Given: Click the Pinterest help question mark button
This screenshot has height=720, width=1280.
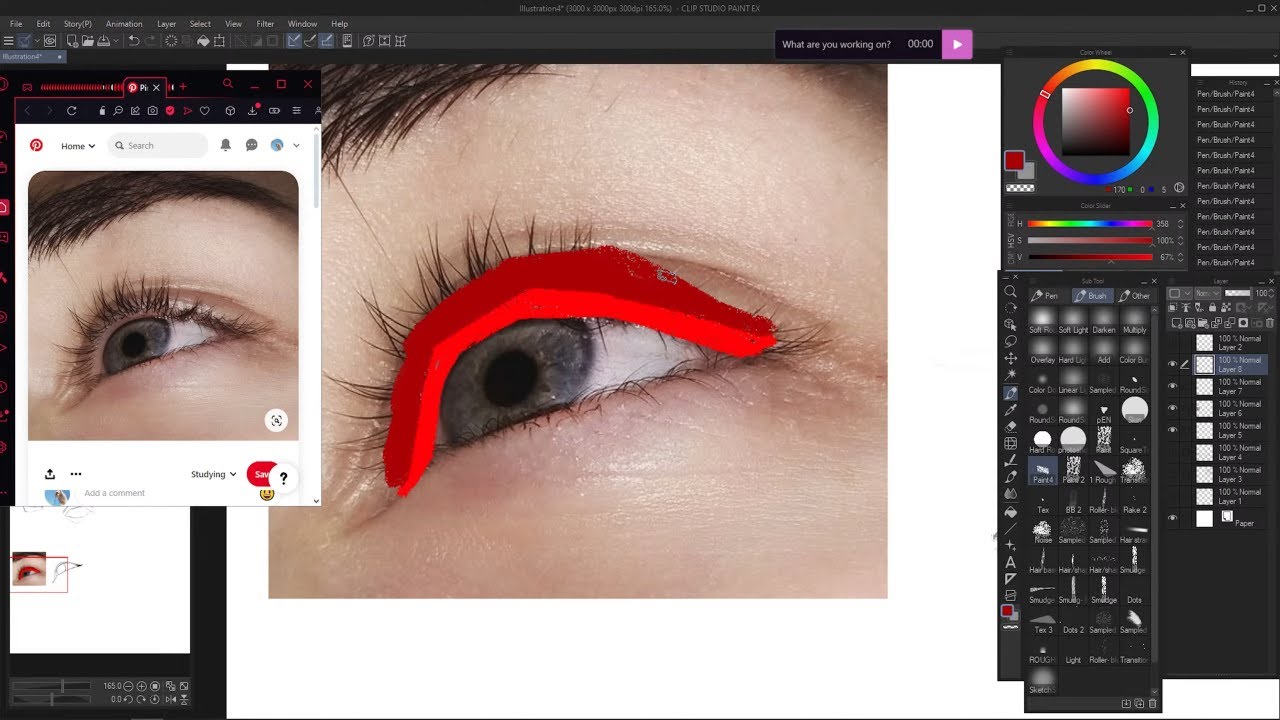Looking at the screenshot, I should click(283, 478).
